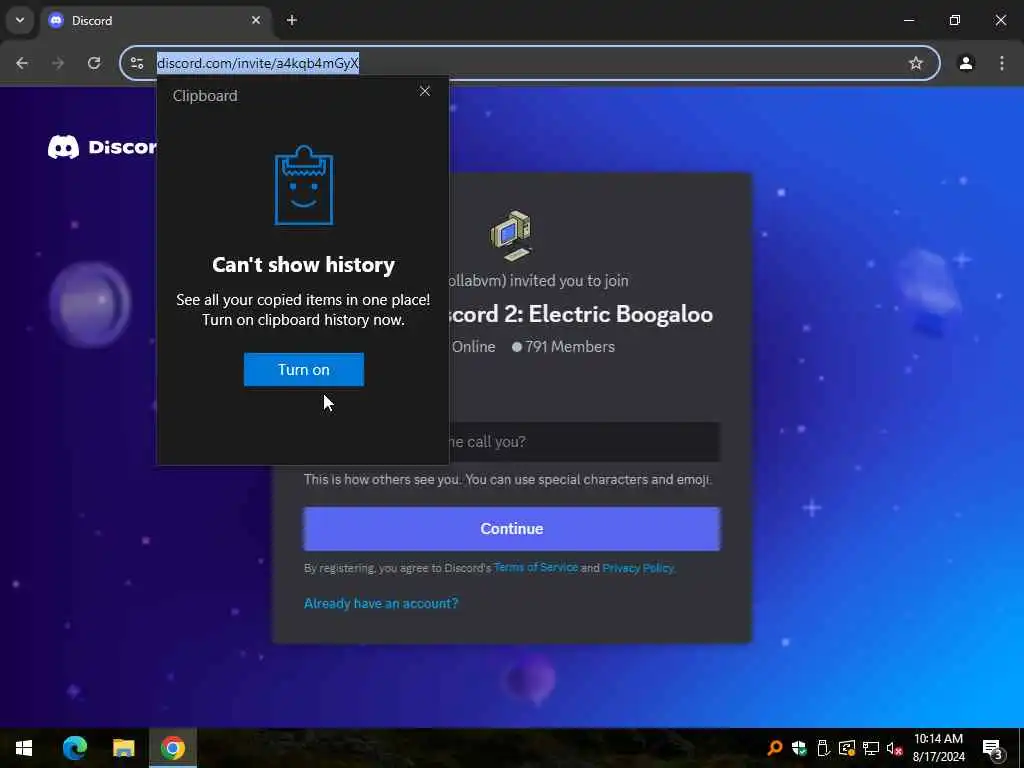Open the Chrome three-dot menu

[1002, 63]
